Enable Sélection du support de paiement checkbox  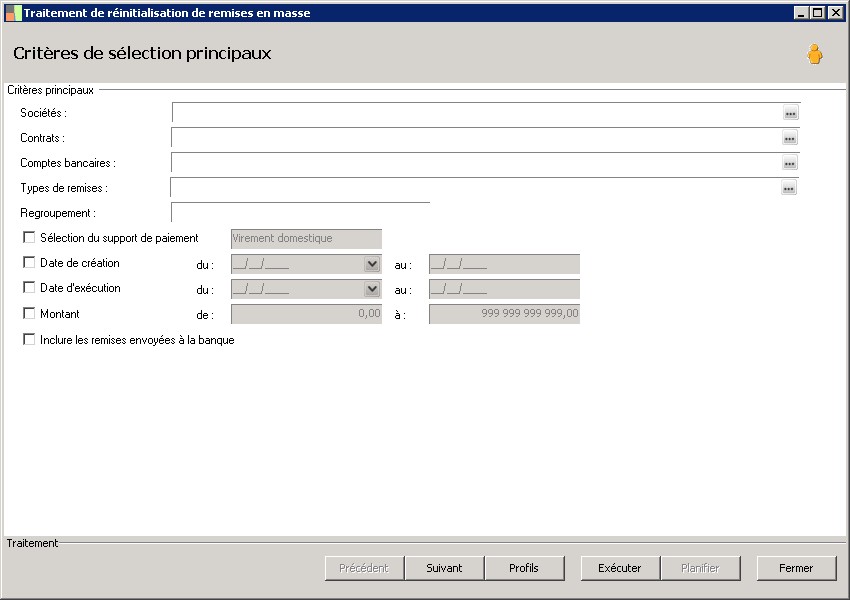29,238
